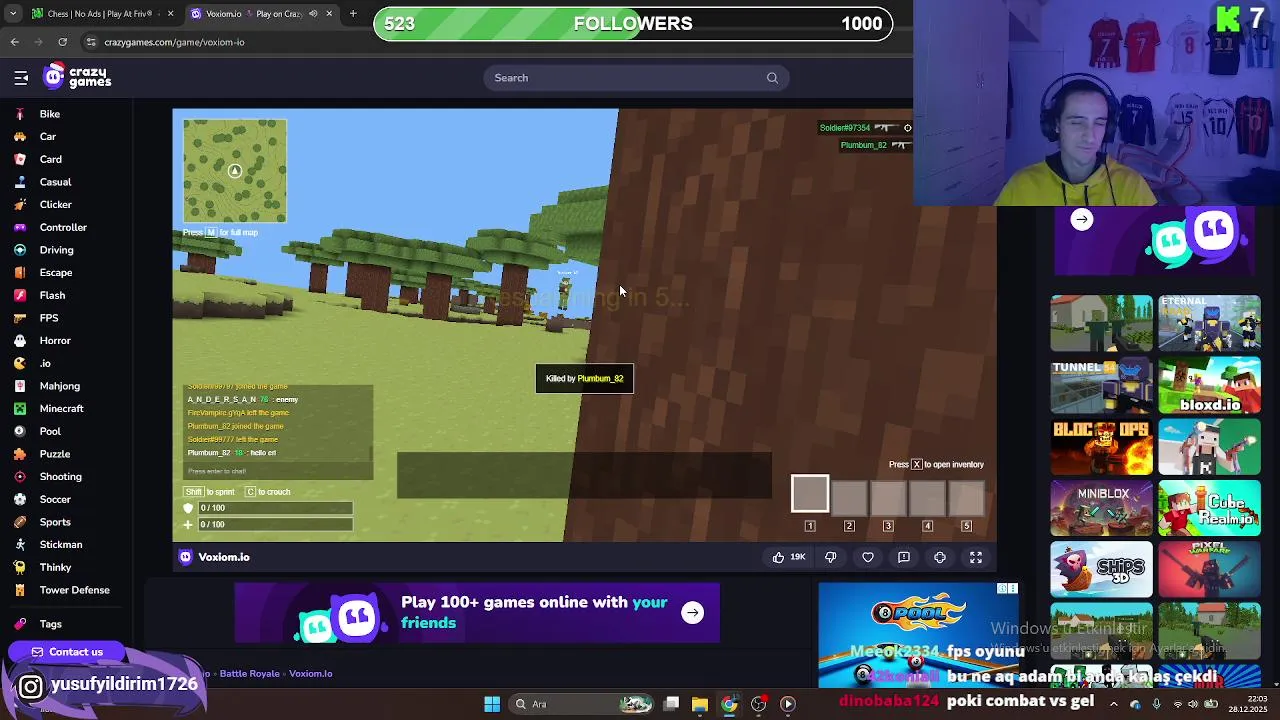The image size is (1280, 720).
Task: Click the in-game minimap
Action: 235,171
